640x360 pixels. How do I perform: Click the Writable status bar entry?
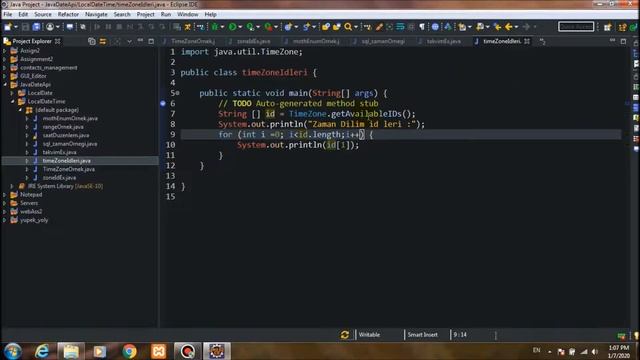[369, 335]
